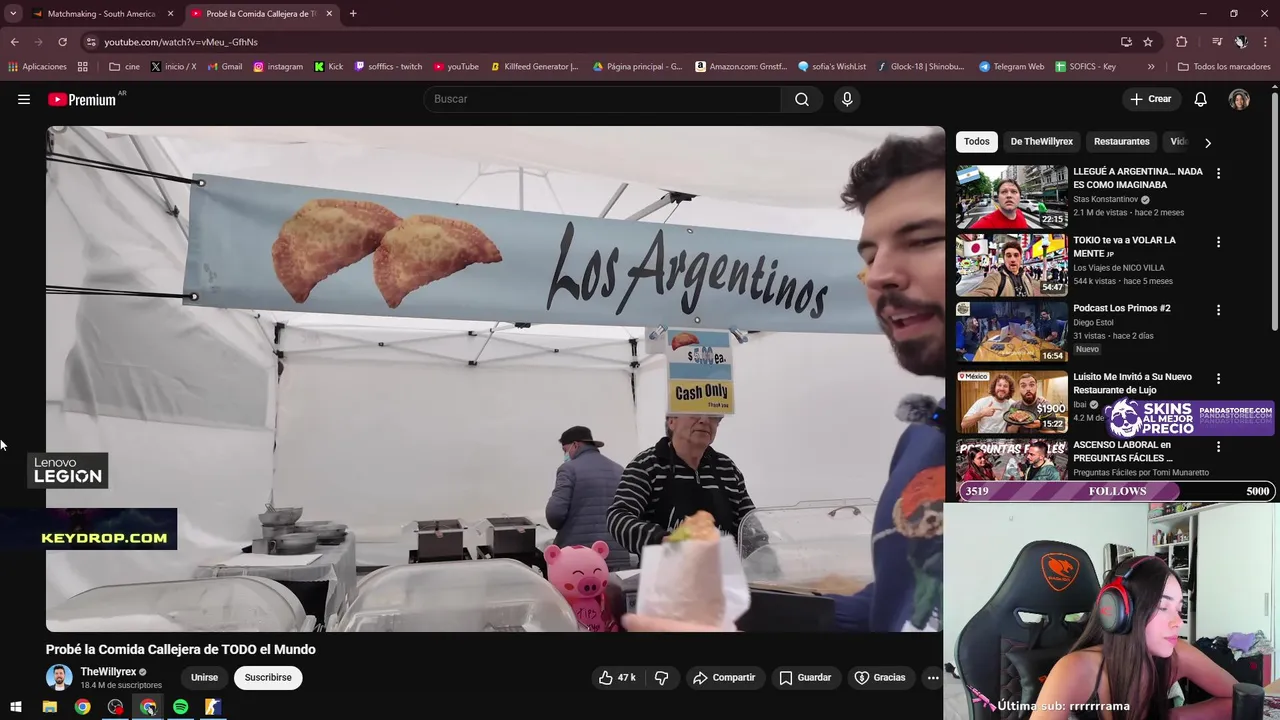
Task: Open Podcast Los Primos #2 thumbnail
Action: click(x=1012, y=333)
